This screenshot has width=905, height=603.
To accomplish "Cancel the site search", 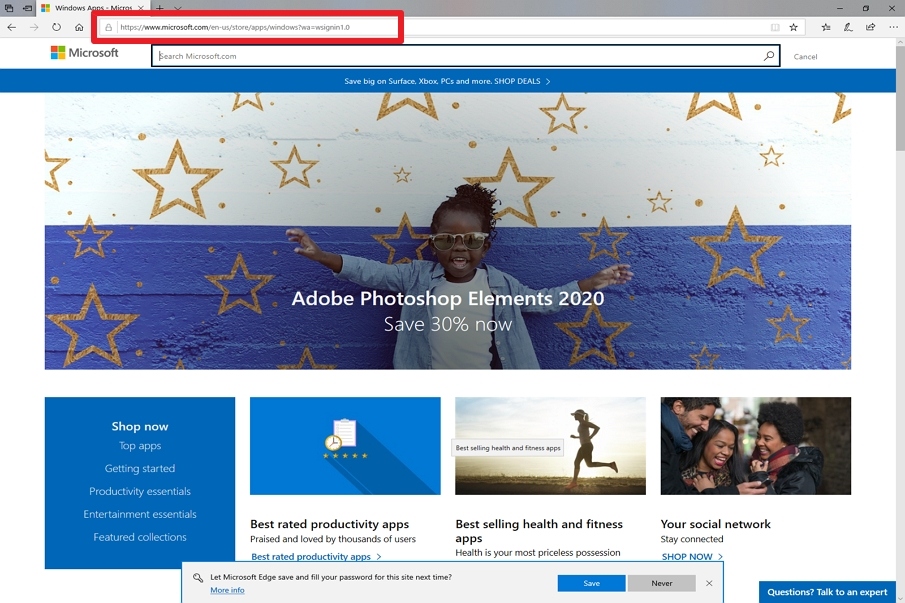I will click(805, 57).
